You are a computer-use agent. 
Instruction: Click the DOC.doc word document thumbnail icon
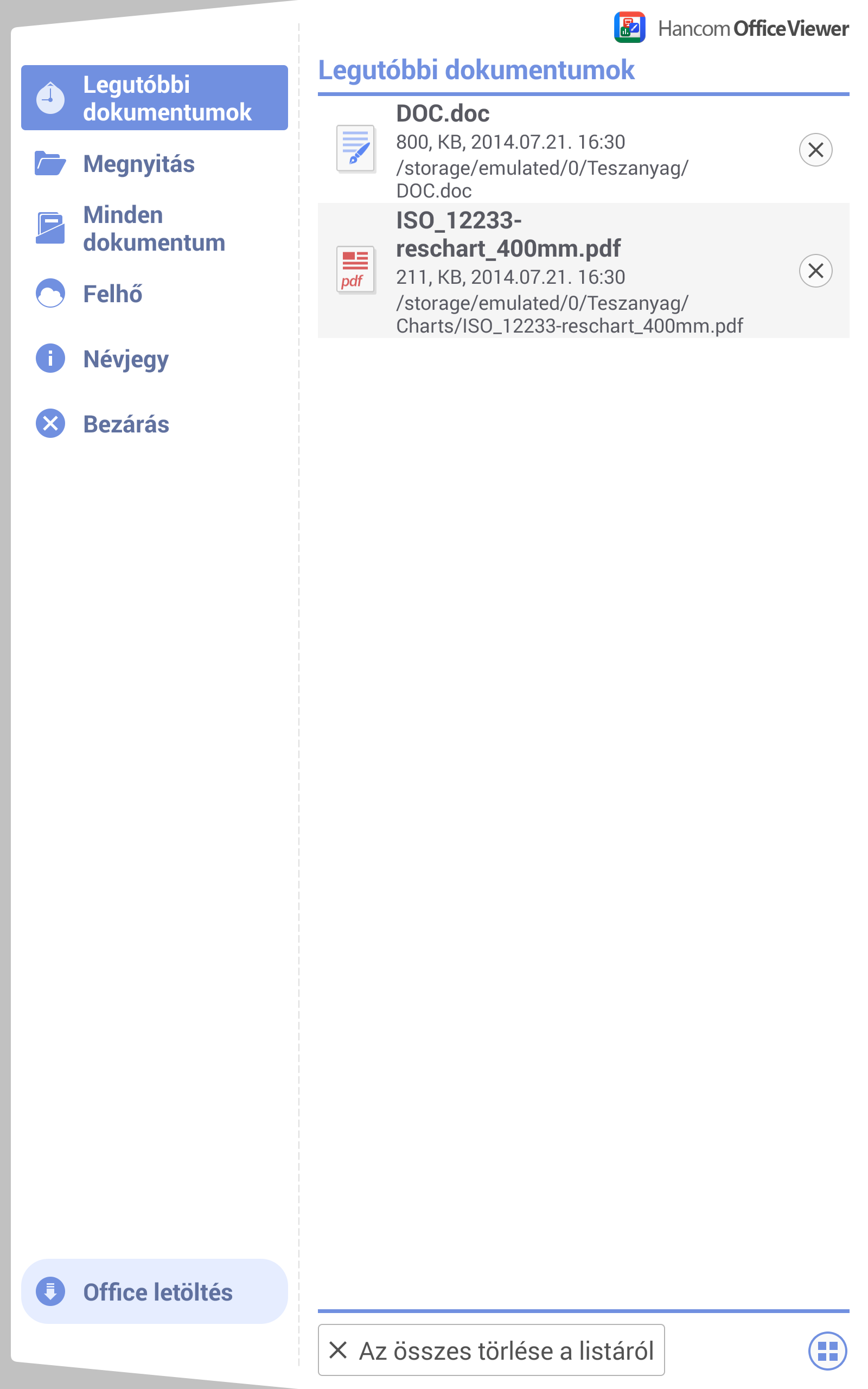tap(356, 149)
